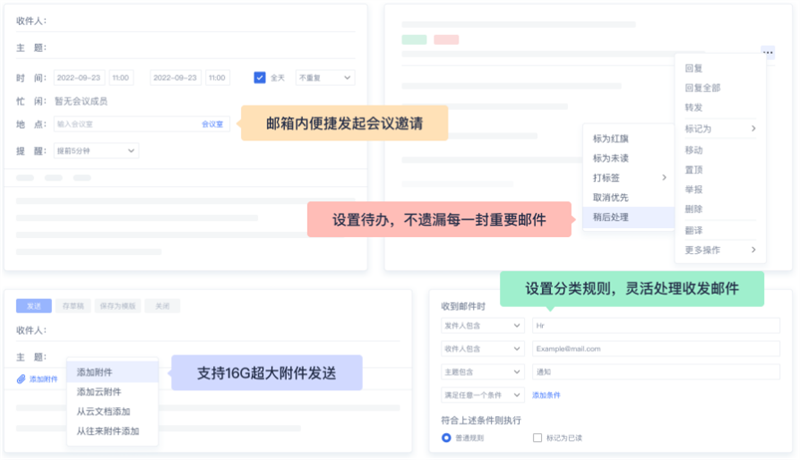Select 添加云附件 in the attachment menu
Screen dimensions: 800x460
pos(98,392)
